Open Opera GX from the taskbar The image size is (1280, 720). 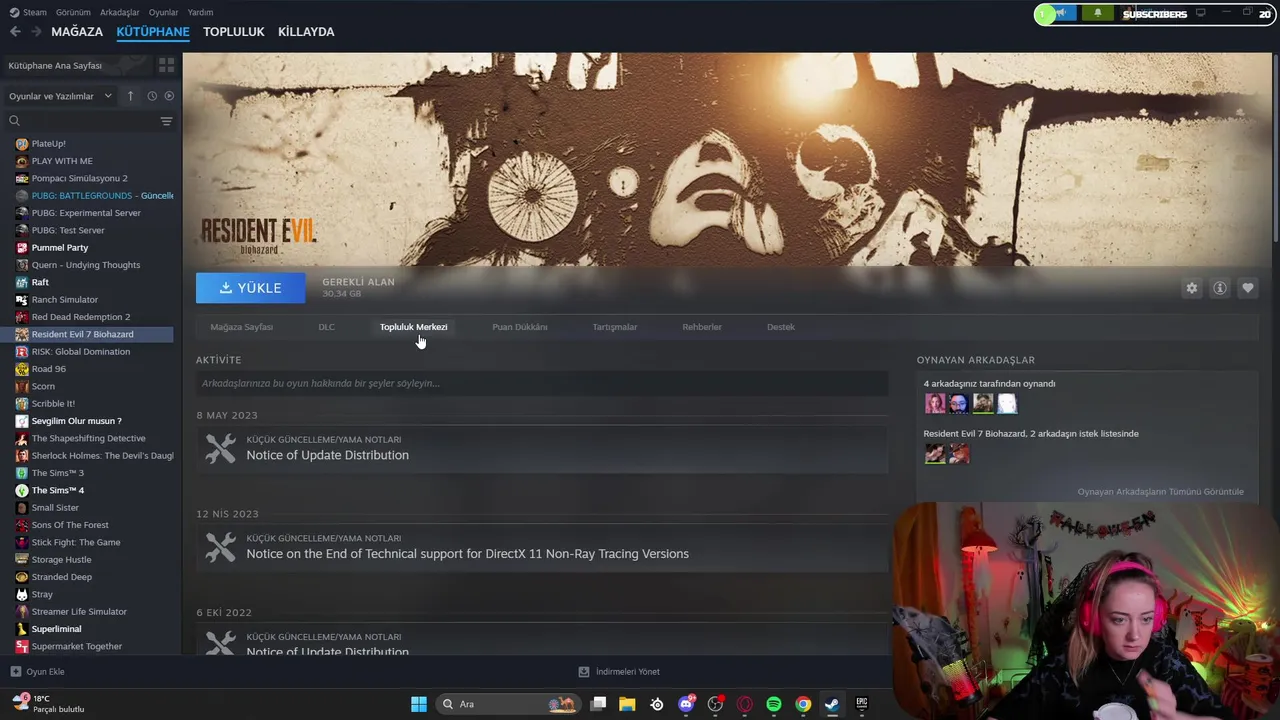tap(744, 704)
